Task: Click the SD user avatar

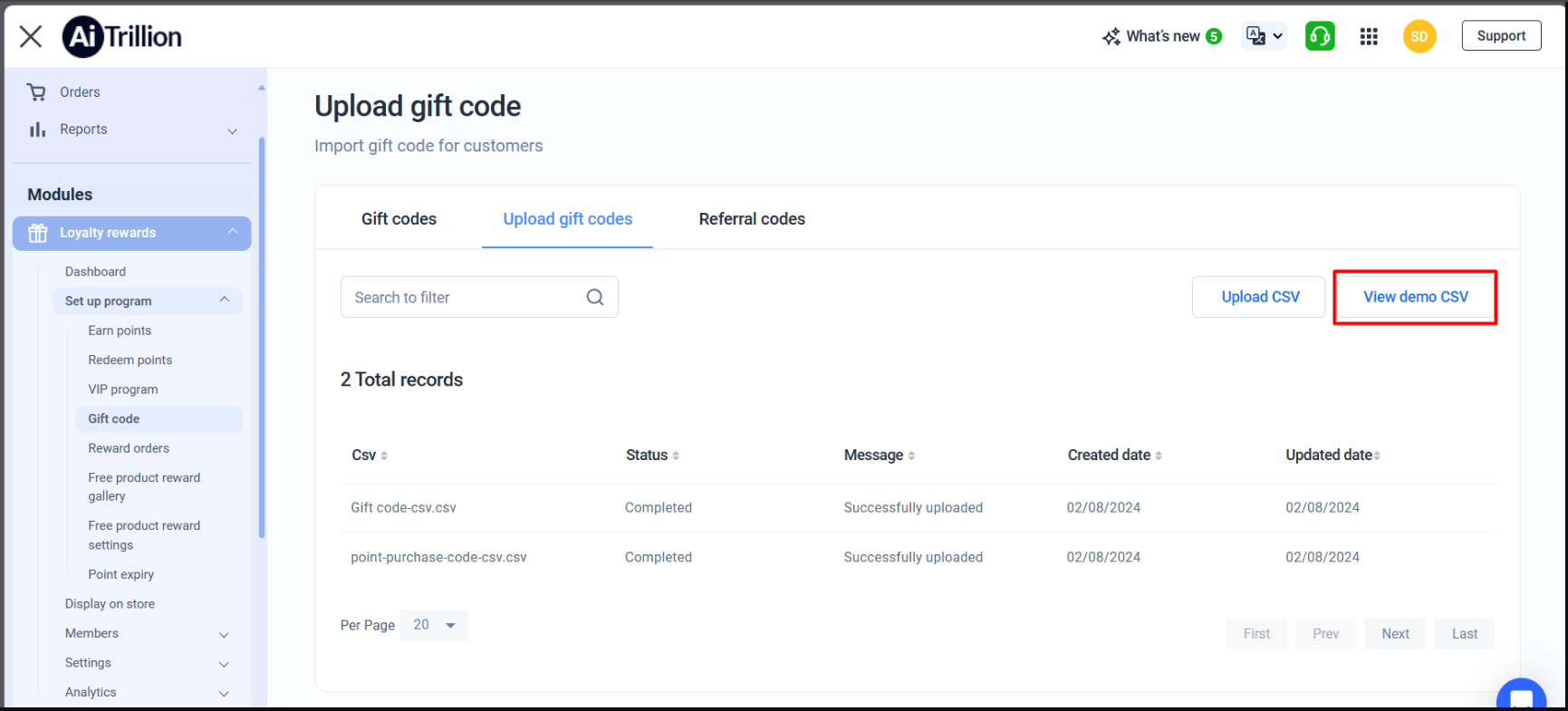Action: pos(1419,36)
